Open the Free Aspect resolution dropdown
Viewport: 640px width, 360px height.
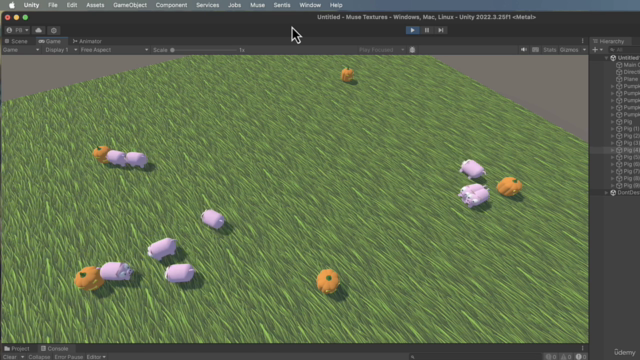coord(114,50)
